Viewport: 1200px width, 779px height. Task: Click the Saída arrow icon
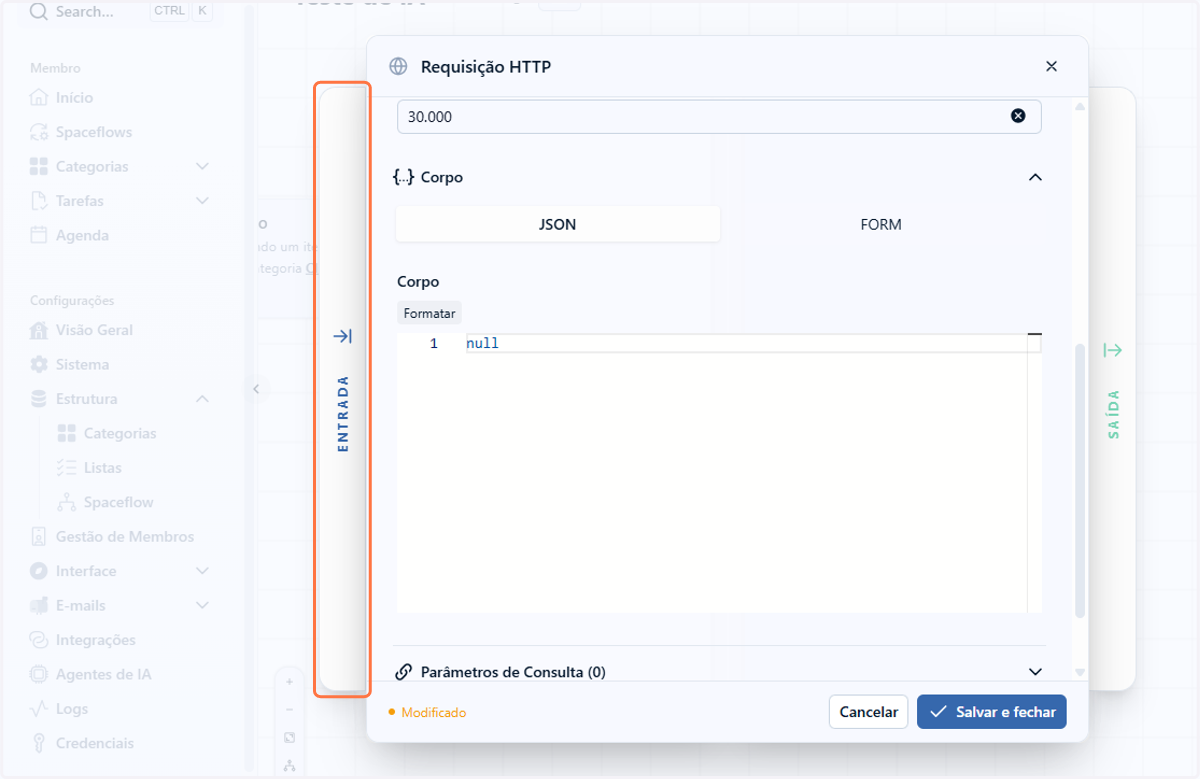pos(1113,350)
